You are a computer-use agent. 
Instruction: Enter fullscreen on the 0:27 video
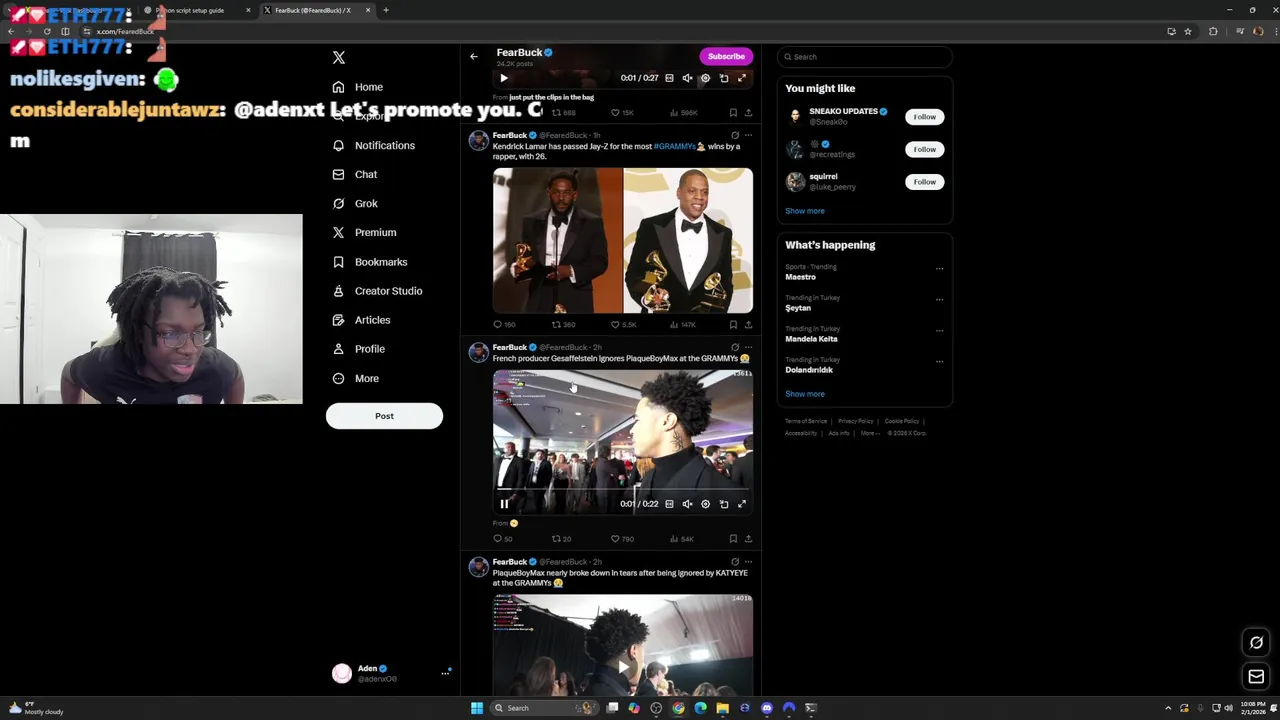point(742,78)
